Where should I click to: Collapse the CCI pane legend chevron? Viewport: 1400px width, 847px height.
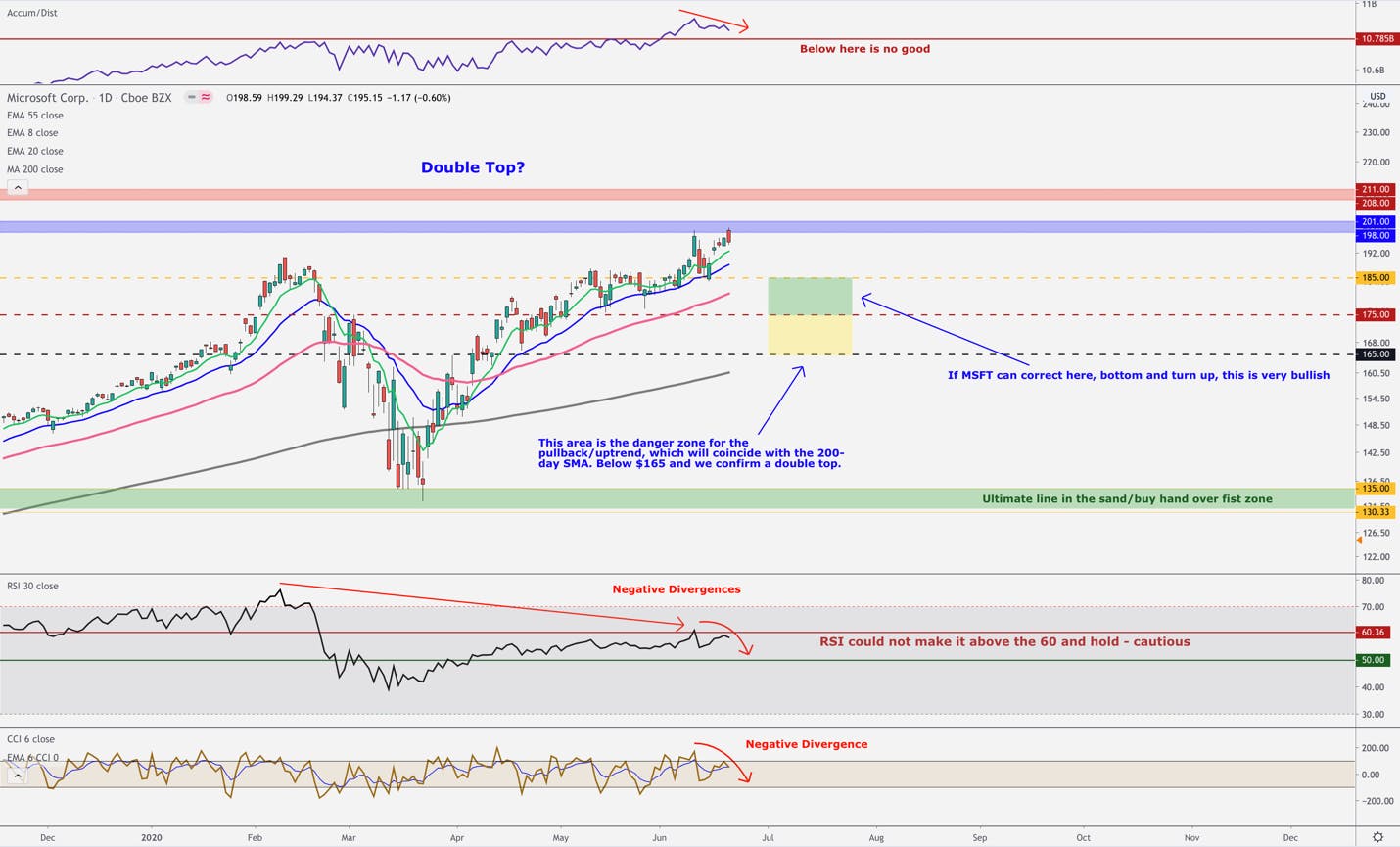coord(17,775)
